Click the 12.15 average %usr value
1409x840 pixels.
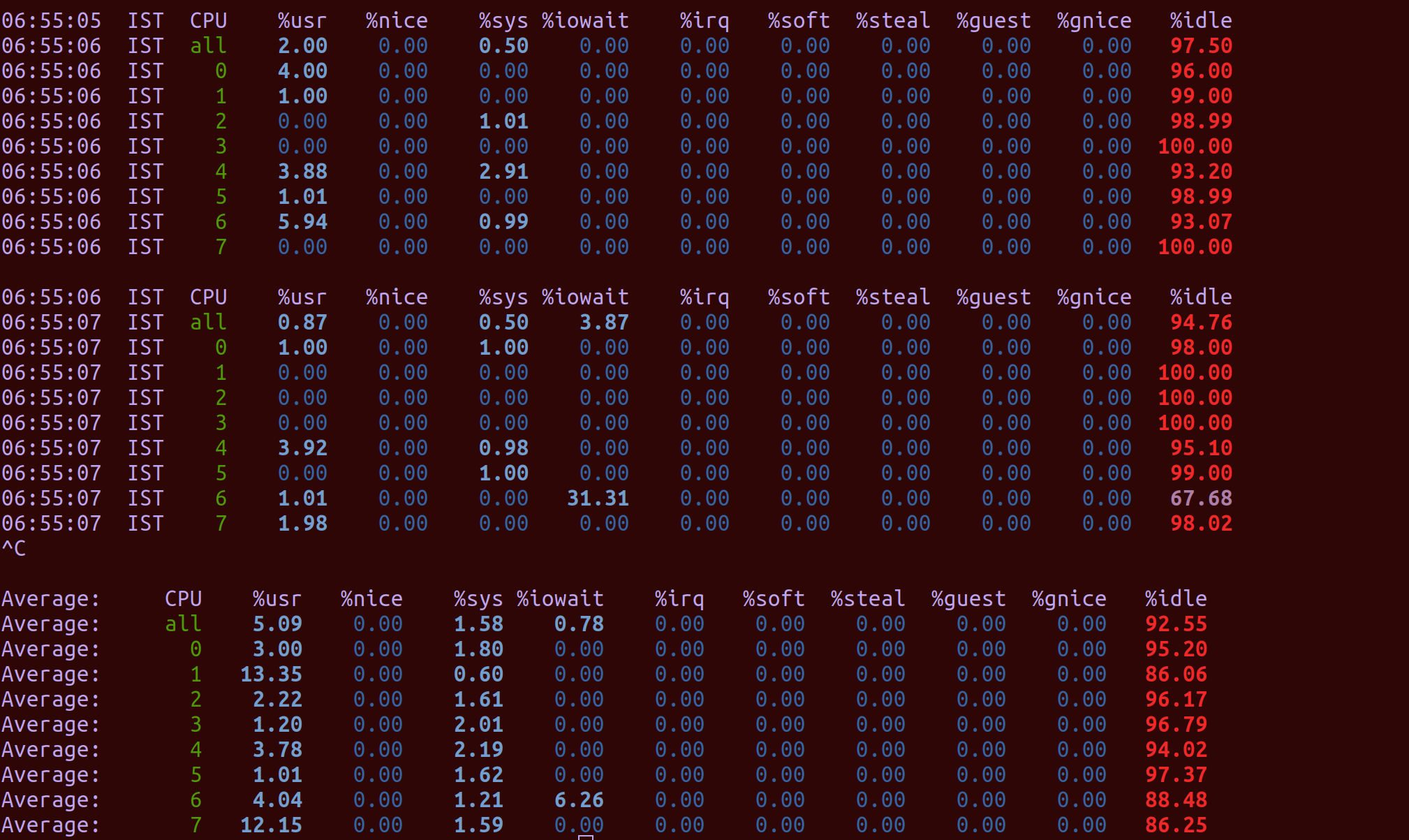coord(271,825)
